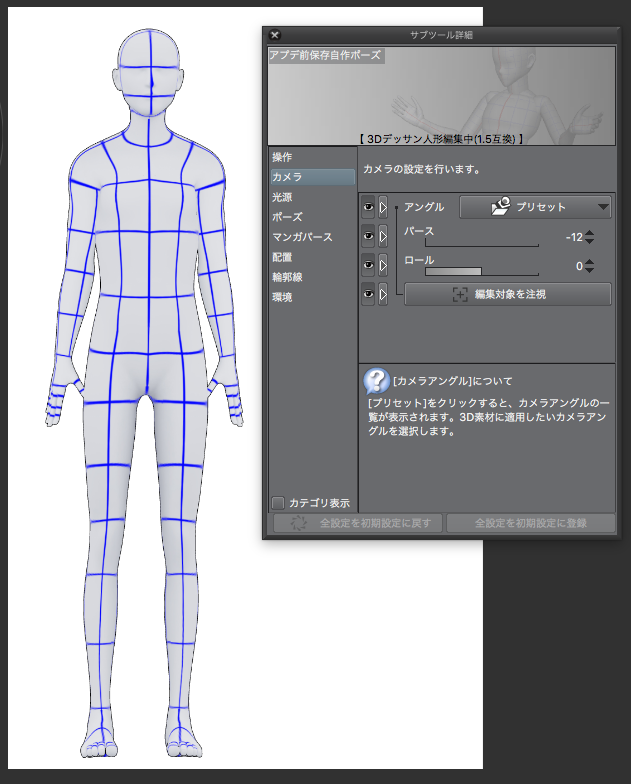Image resolution: width=631 pixels, height=784 pixels.
Task: Click the カメラの設定を行います description text
Action: coord(422,170)
